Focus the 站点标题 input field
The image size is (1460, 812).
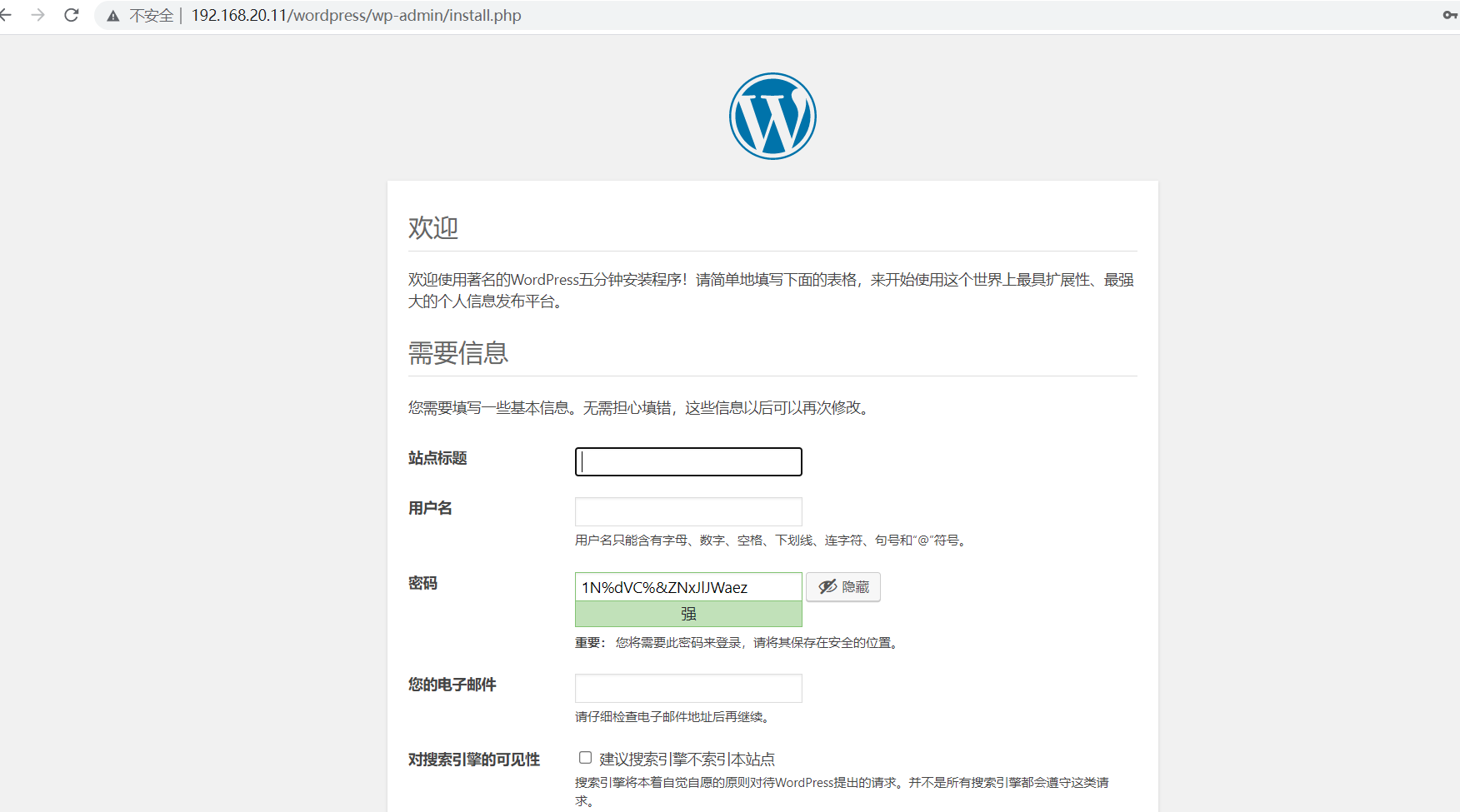coord(688,461)
